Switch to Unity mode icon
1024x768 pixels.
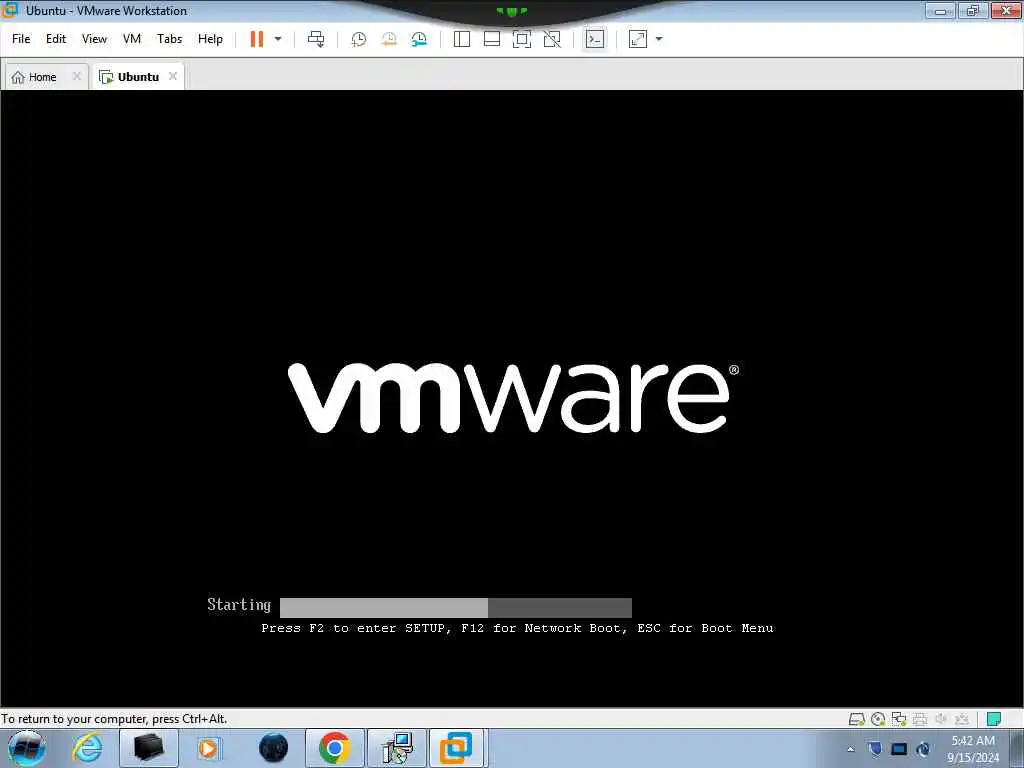pos(552,39)
